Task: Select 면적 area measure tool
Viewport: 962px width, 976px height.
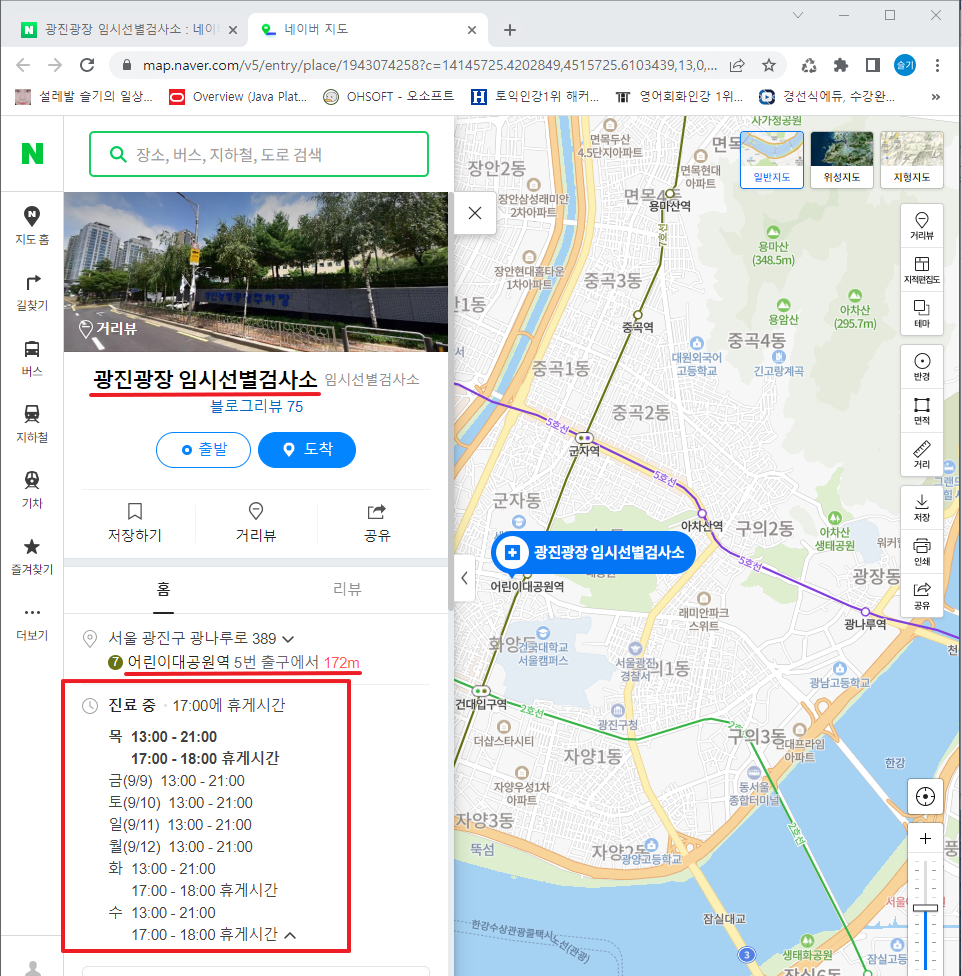Action: (922, 411)
